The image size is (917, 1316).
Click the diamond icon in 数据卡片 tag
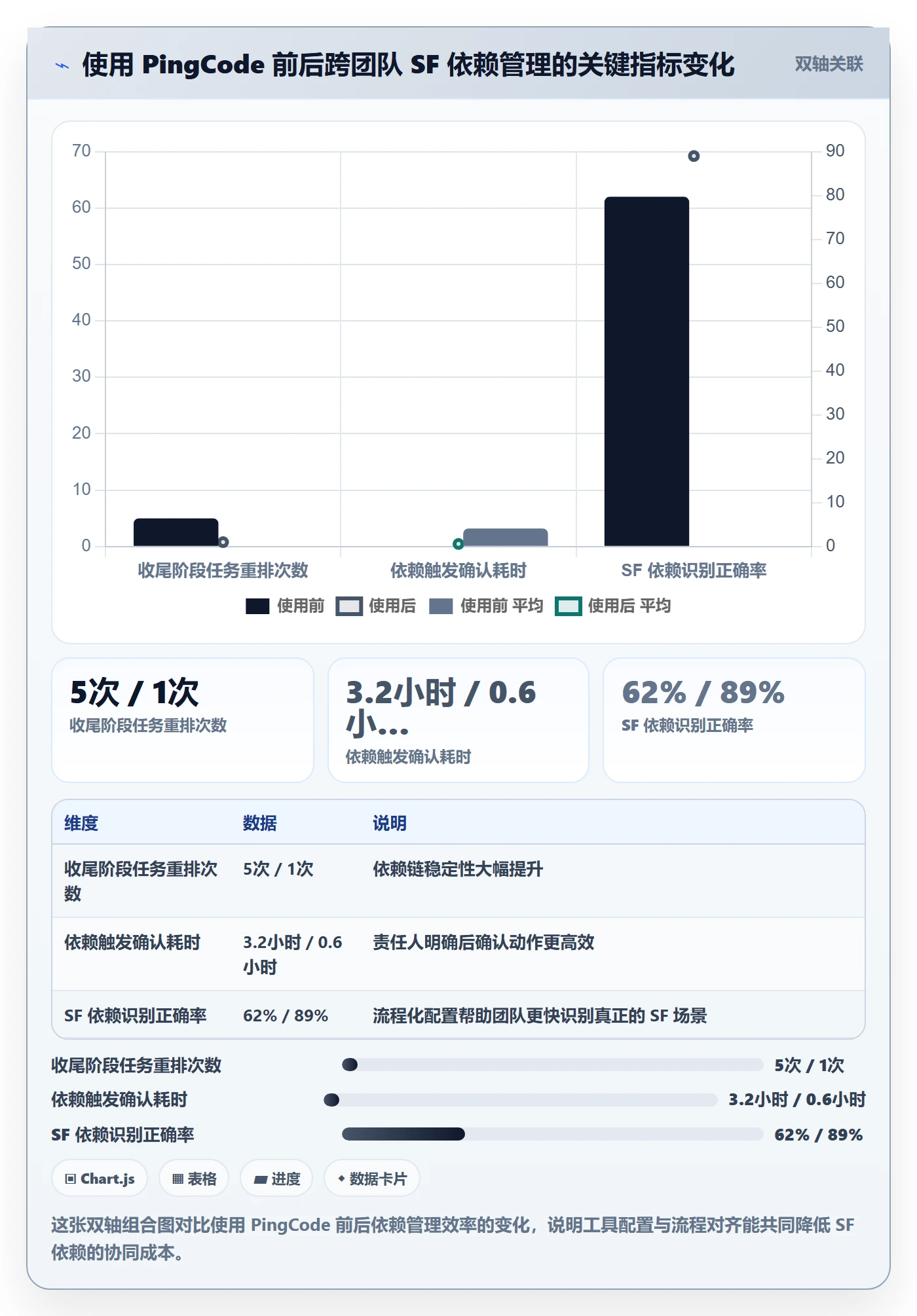pos(341,1179)
